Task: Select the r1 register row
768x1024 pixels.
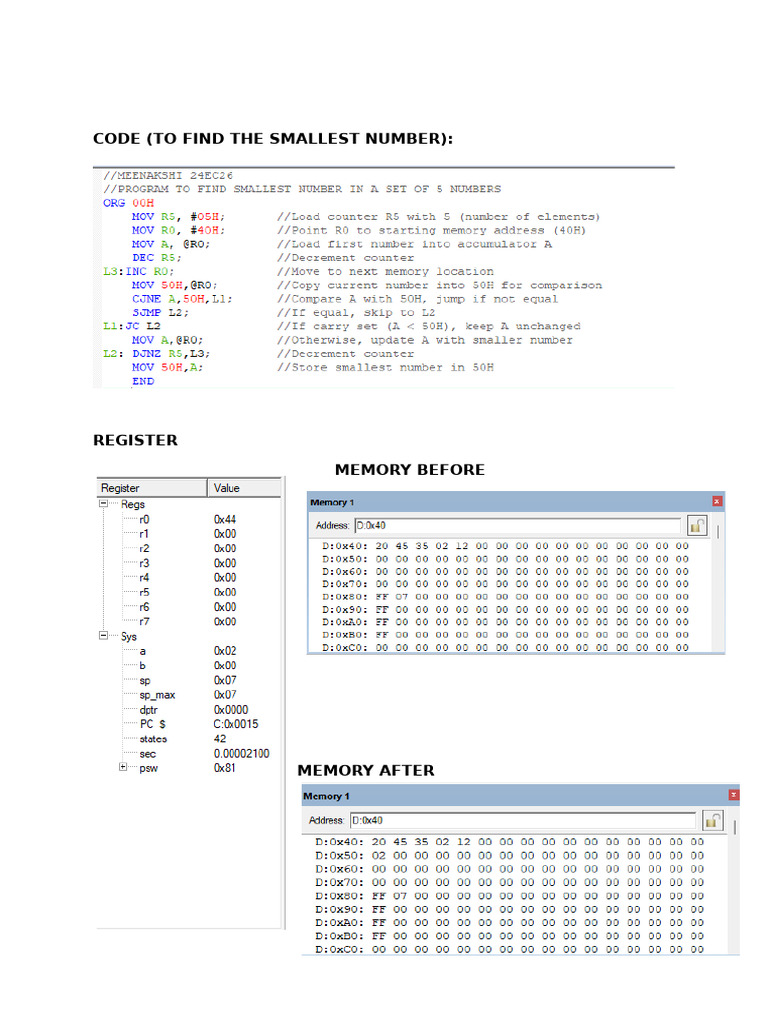Action: pos(189,534)
